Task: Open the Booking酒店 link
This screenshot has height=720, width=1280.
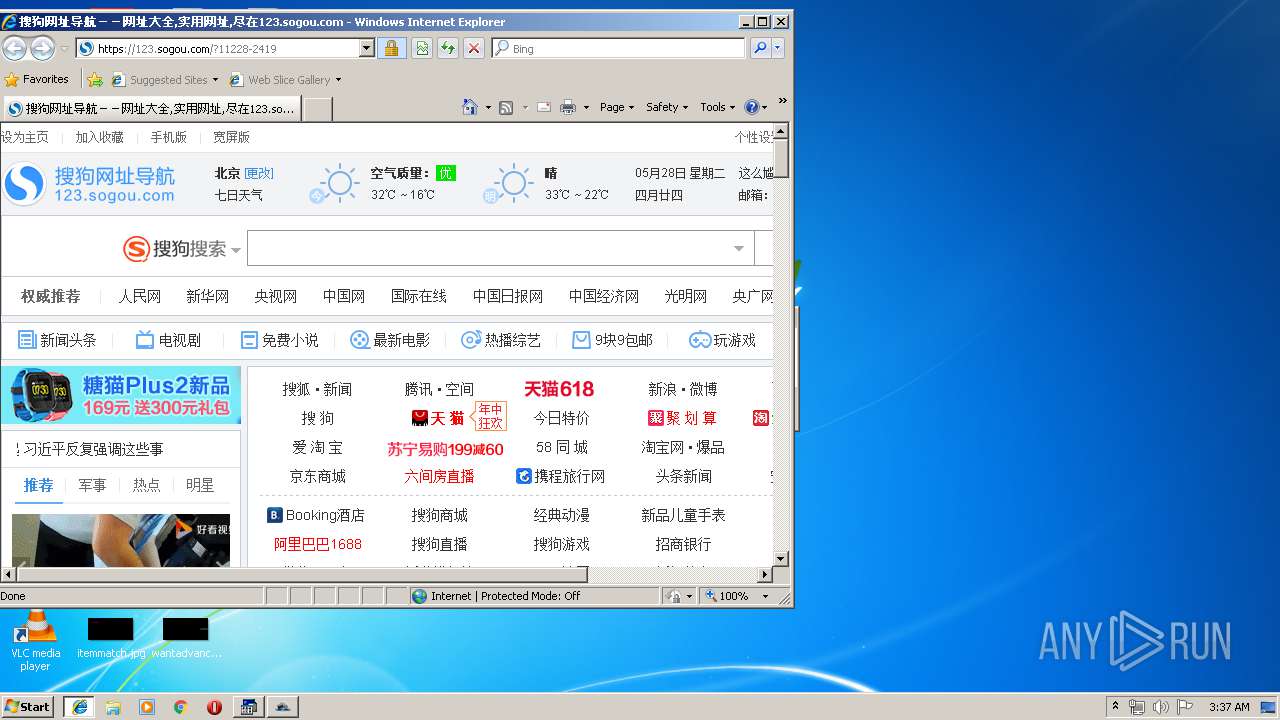Action: (316, 515)
